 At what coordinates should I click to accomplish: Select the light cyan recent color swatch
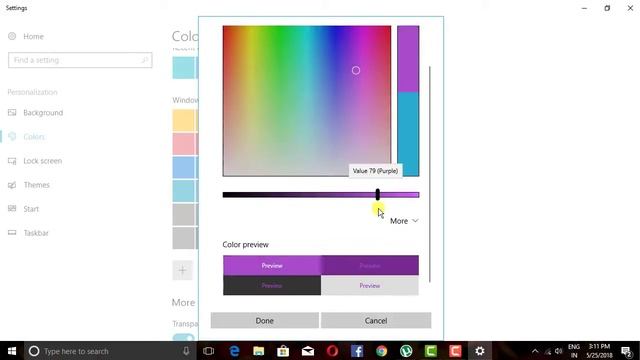[183, 67]
